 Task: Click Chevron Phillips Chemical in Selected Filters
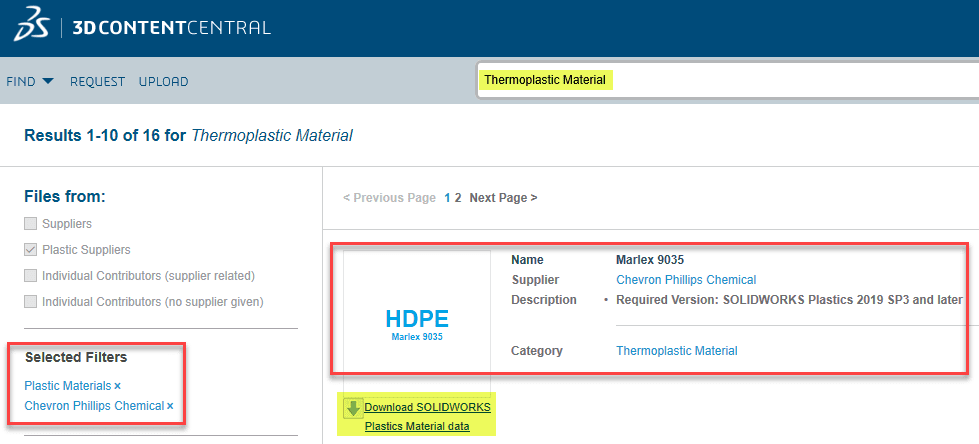[94, 406]
